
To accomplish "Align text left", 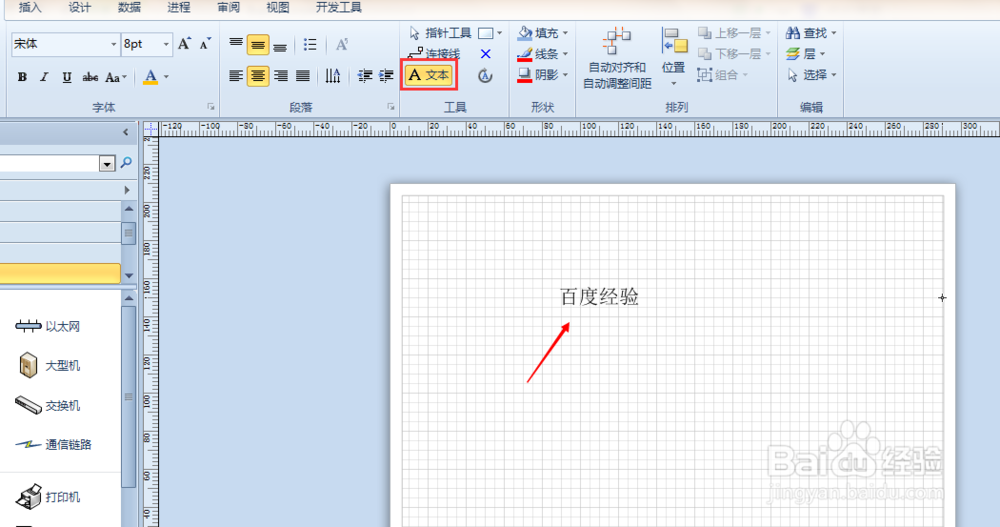I will [x=236, y=76].
